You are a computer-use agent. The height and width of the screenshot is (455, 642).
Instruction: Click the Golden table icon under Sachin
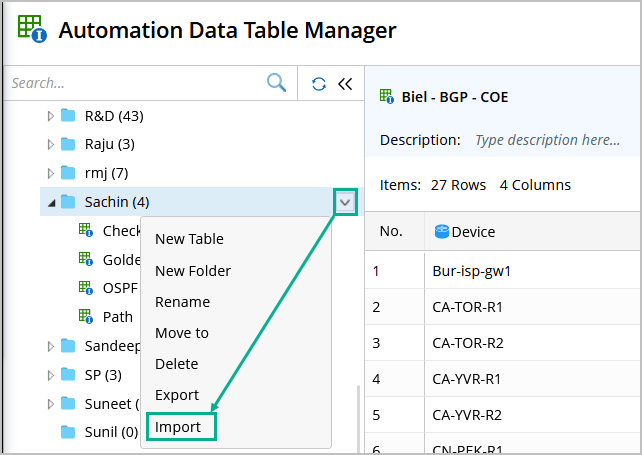coord(86,260)
